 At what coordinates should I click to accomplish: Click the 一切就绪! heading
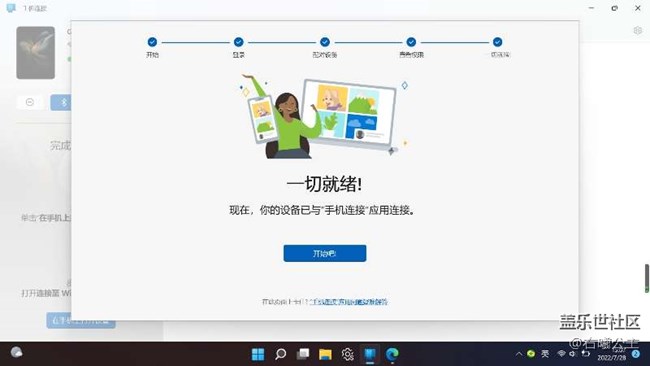point(324,184)
